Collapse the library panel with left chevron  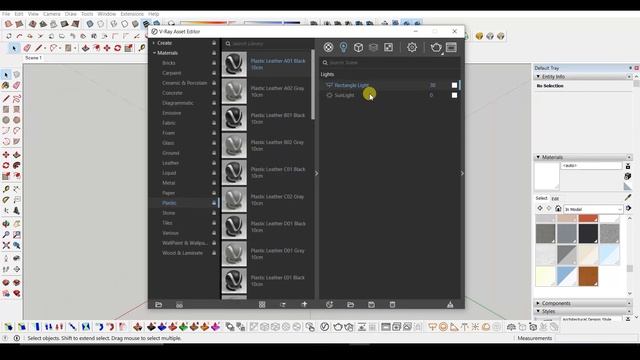317,173
